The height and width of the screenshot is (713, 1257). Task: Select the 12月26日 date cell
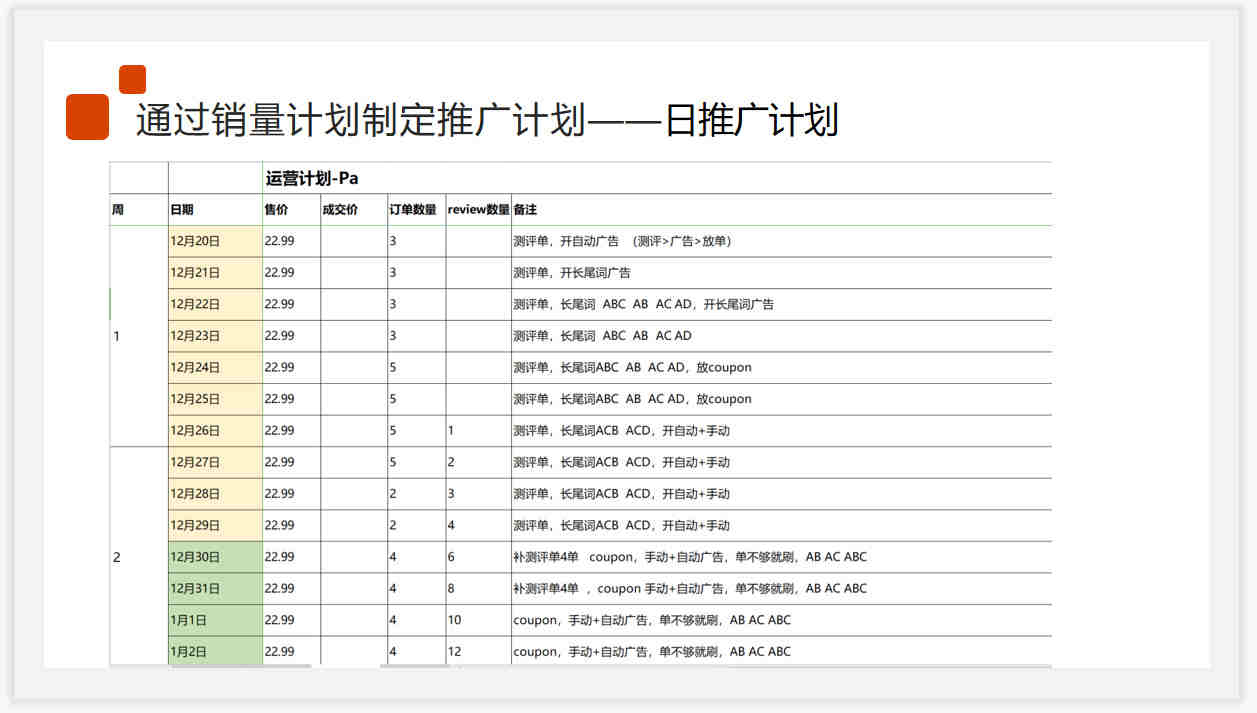pyautogui.click(x=215, y=431)
